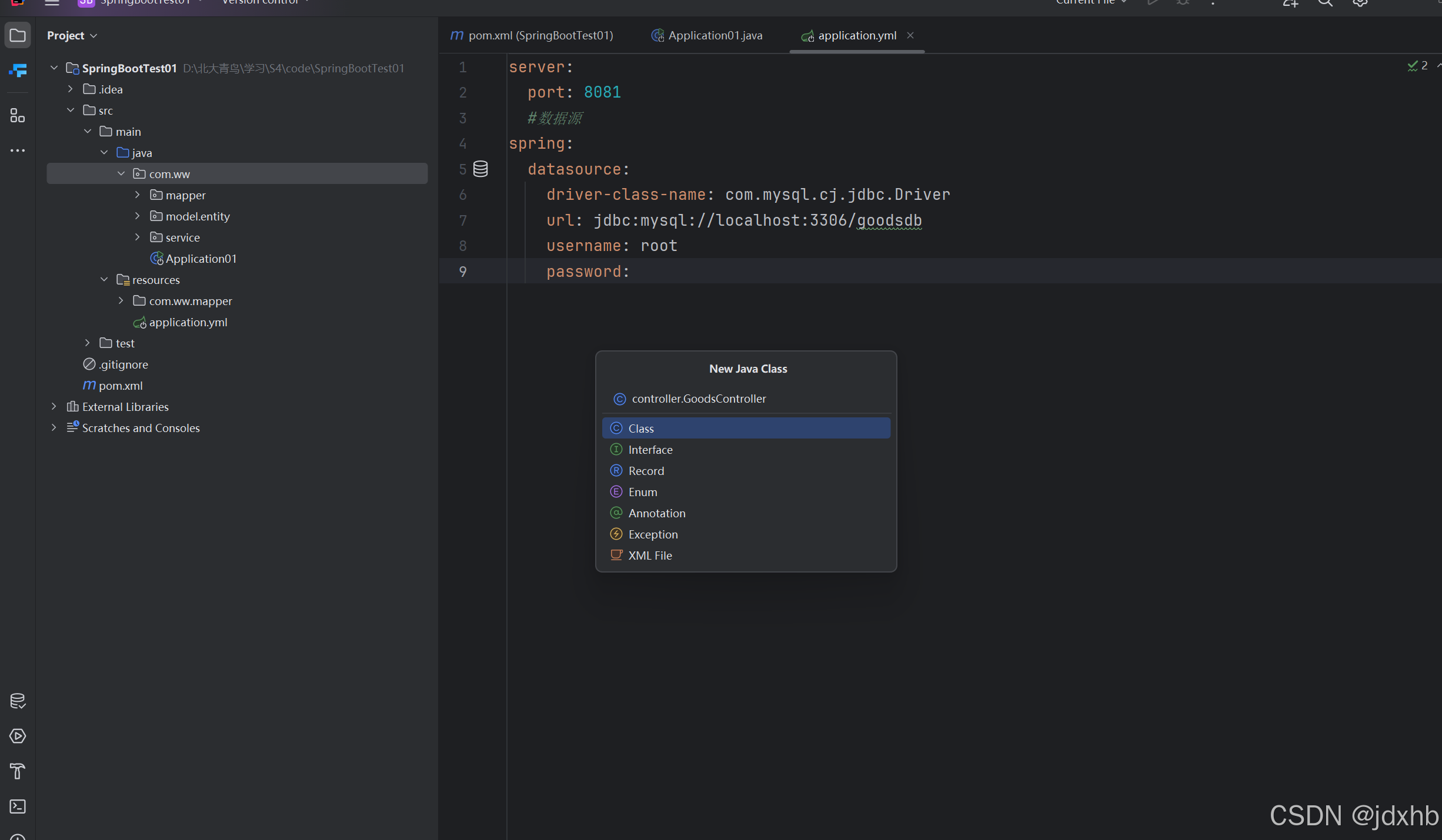Open the Database tool window in sidebar
1442x840 pixels.
[x=18, y=701]
